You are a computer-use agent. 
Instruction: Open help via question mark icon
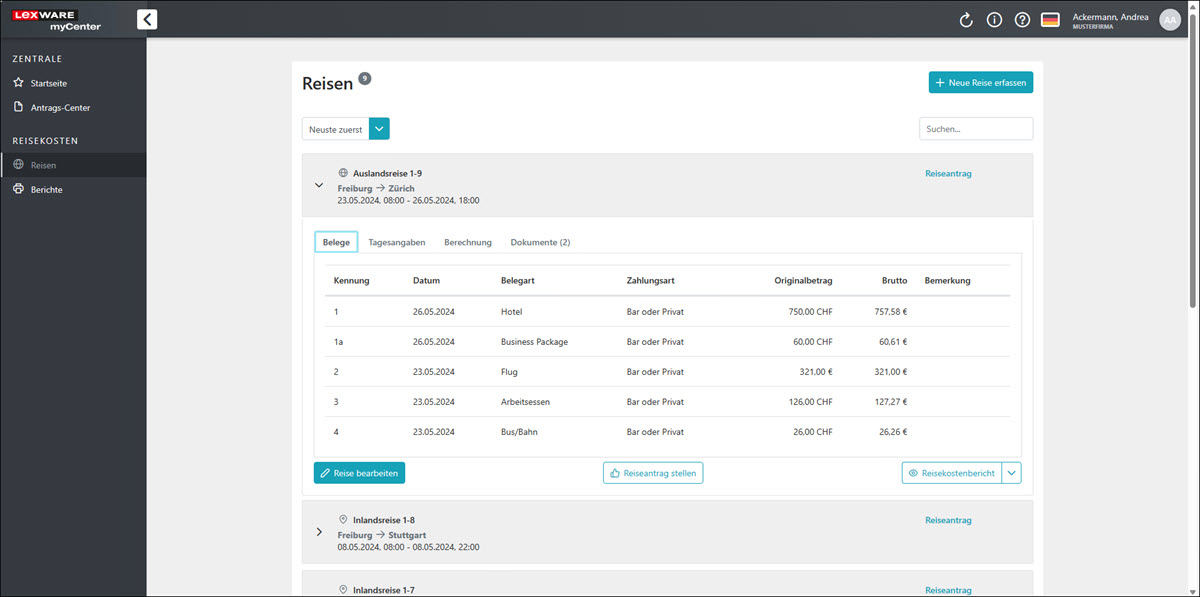pyautogui.click(x=1022, y=20)
